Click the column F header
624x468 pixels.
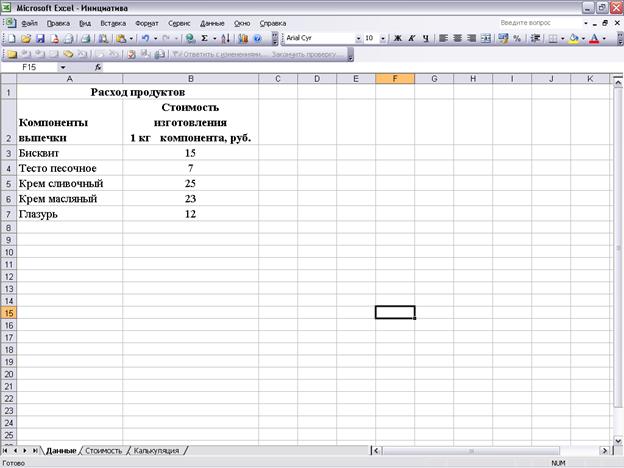coord(395,78)
